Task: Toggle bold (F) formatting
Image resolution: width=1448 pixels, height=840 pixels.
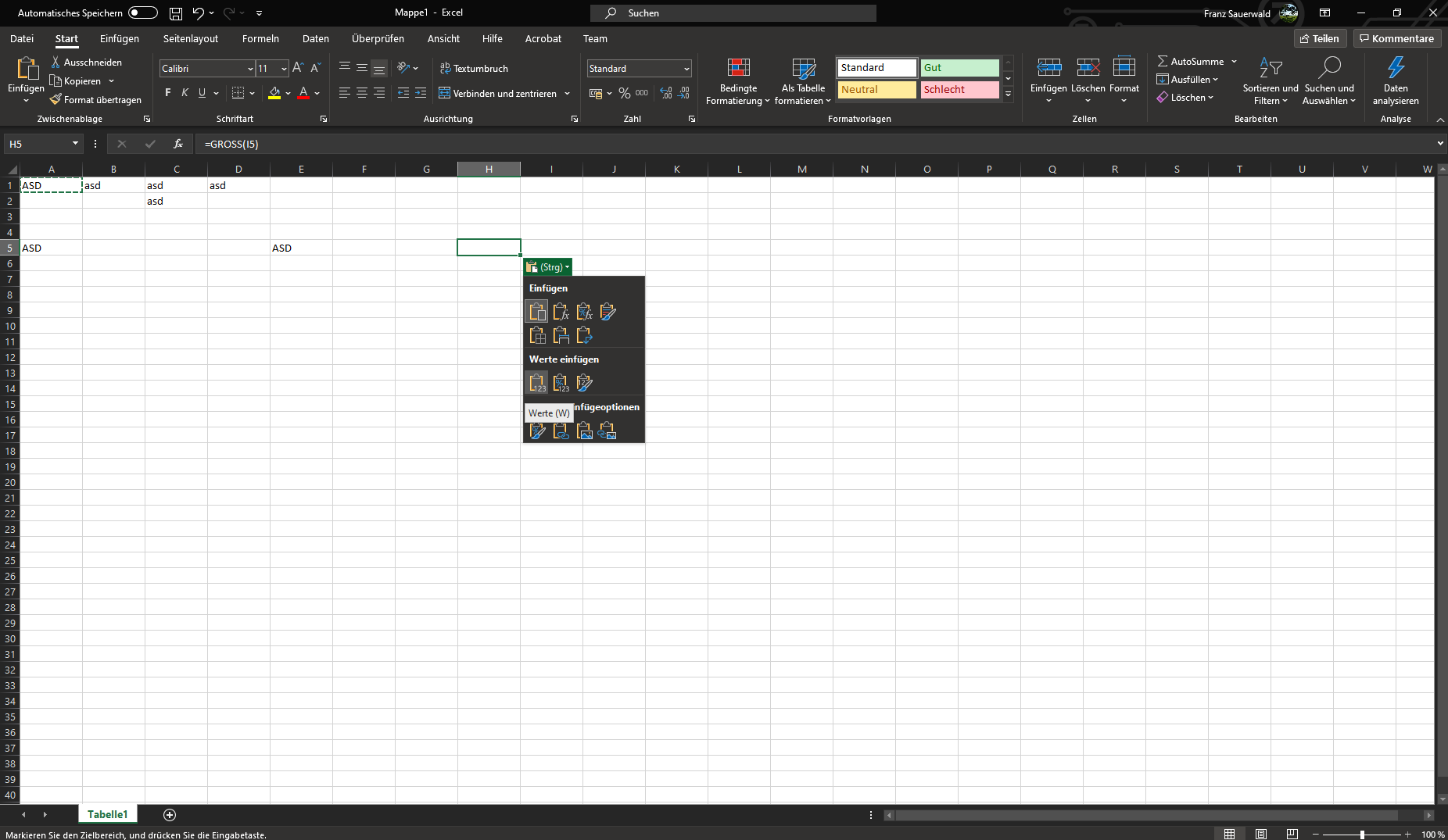Action: point(167,93)
